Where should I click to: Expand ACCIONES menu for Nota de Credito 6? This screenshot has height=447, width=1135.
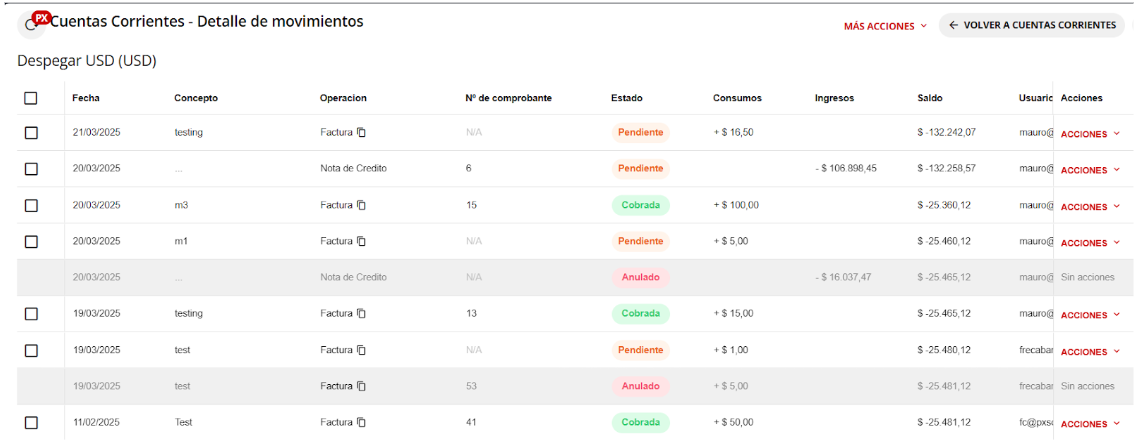tap(1090, 170)
